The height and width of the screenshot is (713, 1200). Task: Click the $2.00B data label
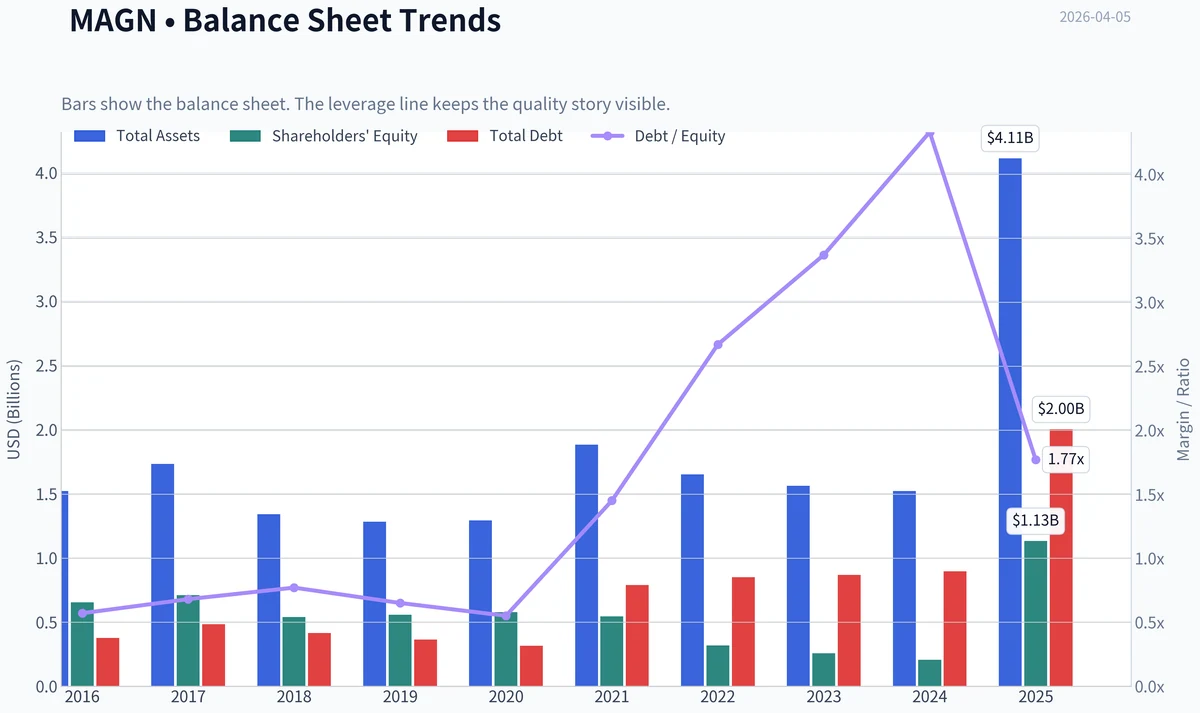pyautogui.click(x=1062, y=408)
